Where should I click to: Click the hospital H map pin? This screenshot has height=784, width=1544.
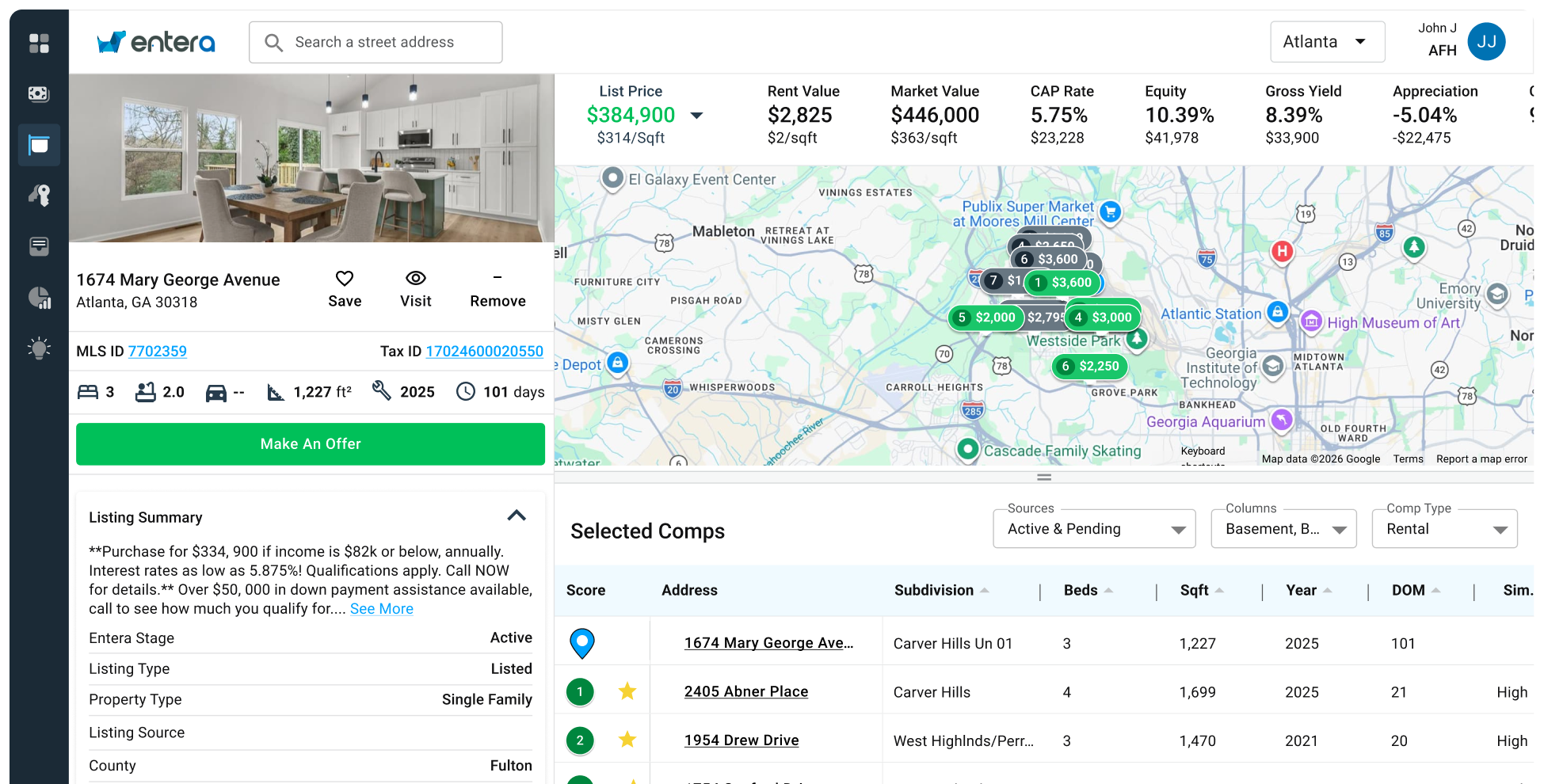pyautogui.click(x=1282, y=252)
